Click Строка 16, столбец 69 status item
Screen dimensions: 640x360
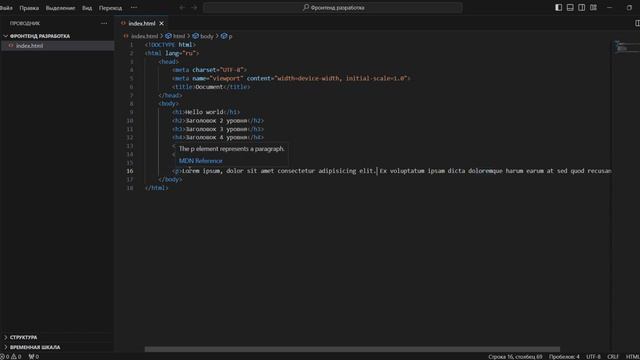515,357
